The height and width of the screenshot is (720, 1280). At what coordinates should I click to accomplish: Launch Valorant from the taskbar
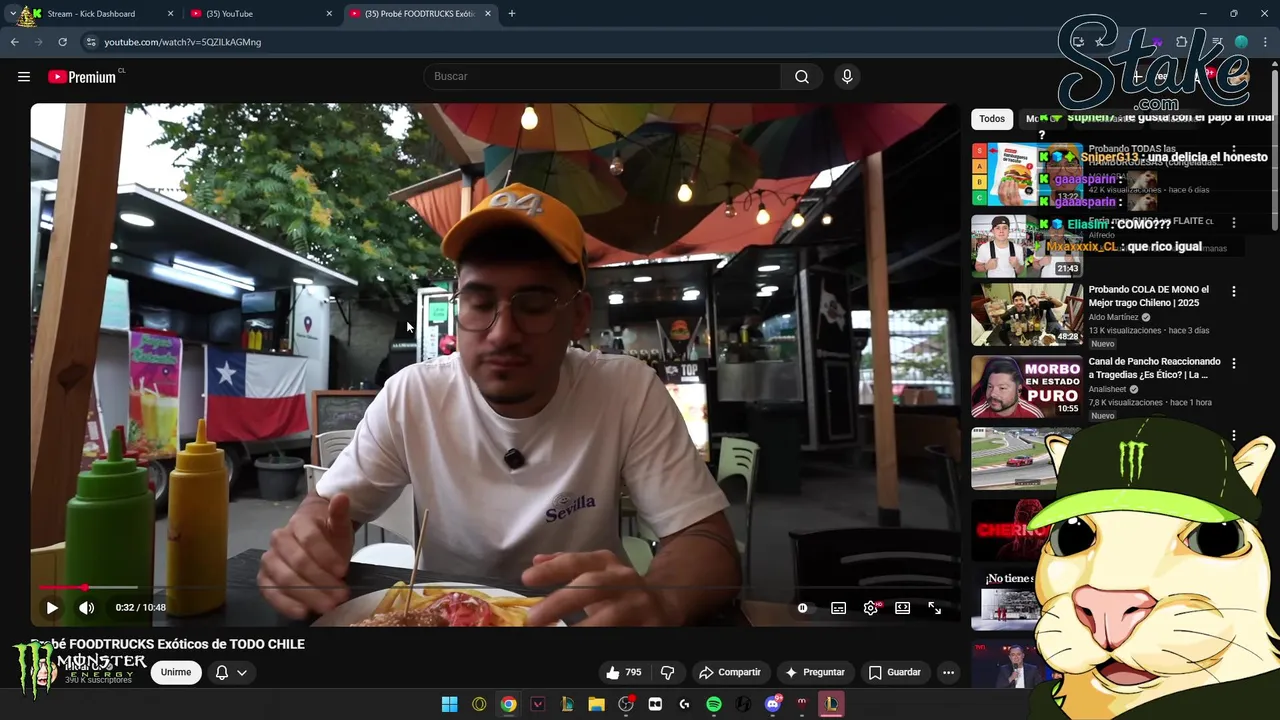click(x=538, y=704)
